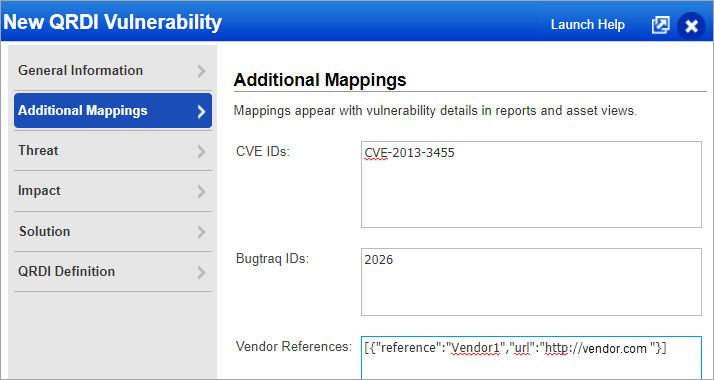Screen dimensions: 714x380
Task: Click inside the Bugtraq IDs field
Action: click(x=531, y=282)
